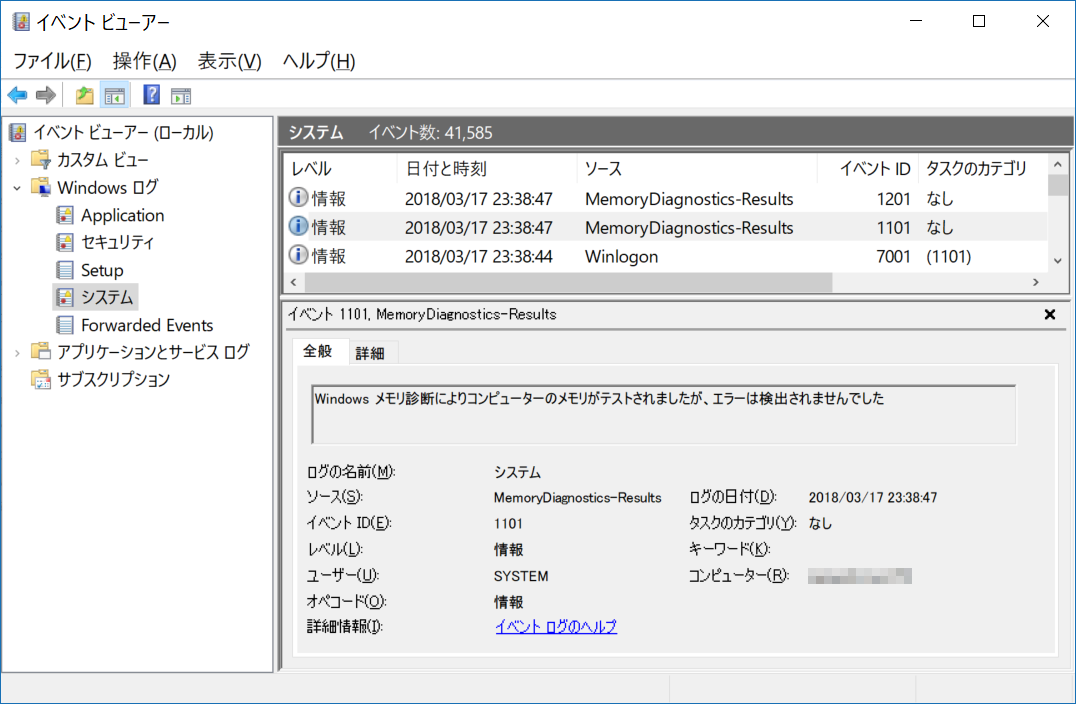This screenshot has width=1076, height=704.
Task: Click event list horizontal scroll right arrow
Action: [x=1036, y=282]
